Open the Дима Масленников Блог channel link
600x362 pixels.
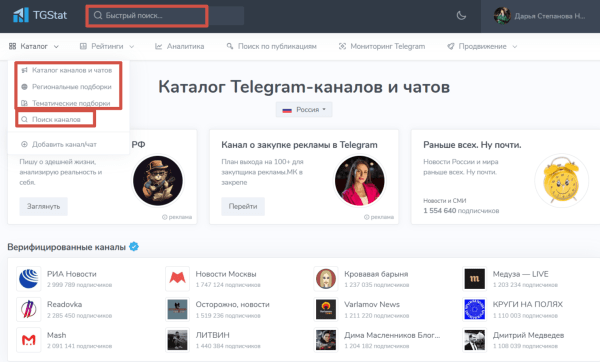click(392, 335)
